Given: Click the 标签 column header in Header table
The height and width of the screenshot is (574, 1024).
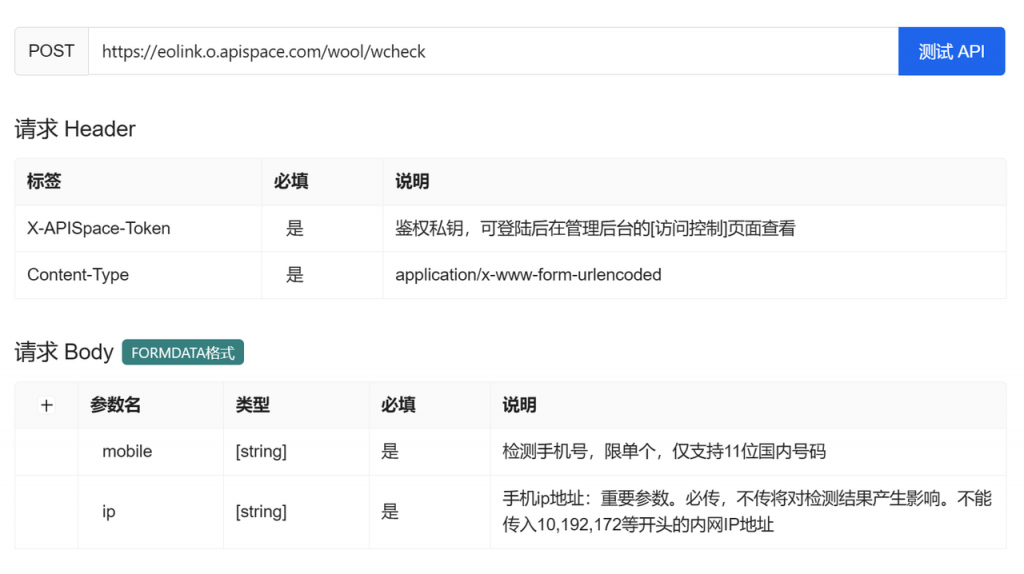Looking at the screenshot, I should coord(44,182).
